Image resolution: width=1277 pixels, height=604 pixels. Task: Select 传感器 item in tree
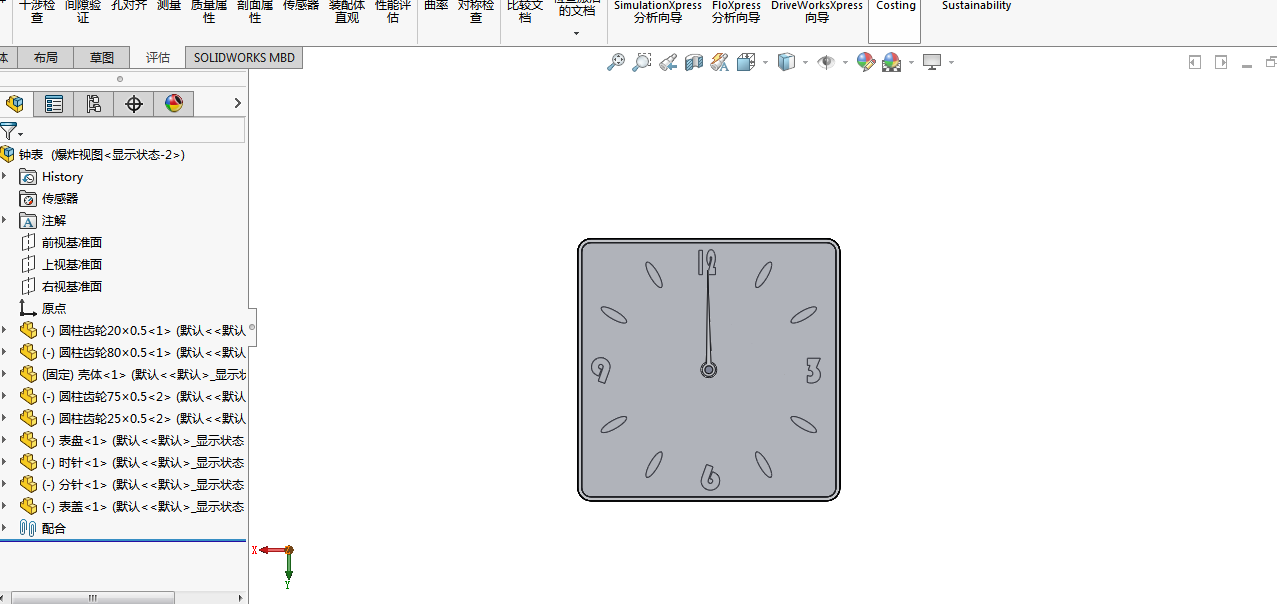(60, 198)
